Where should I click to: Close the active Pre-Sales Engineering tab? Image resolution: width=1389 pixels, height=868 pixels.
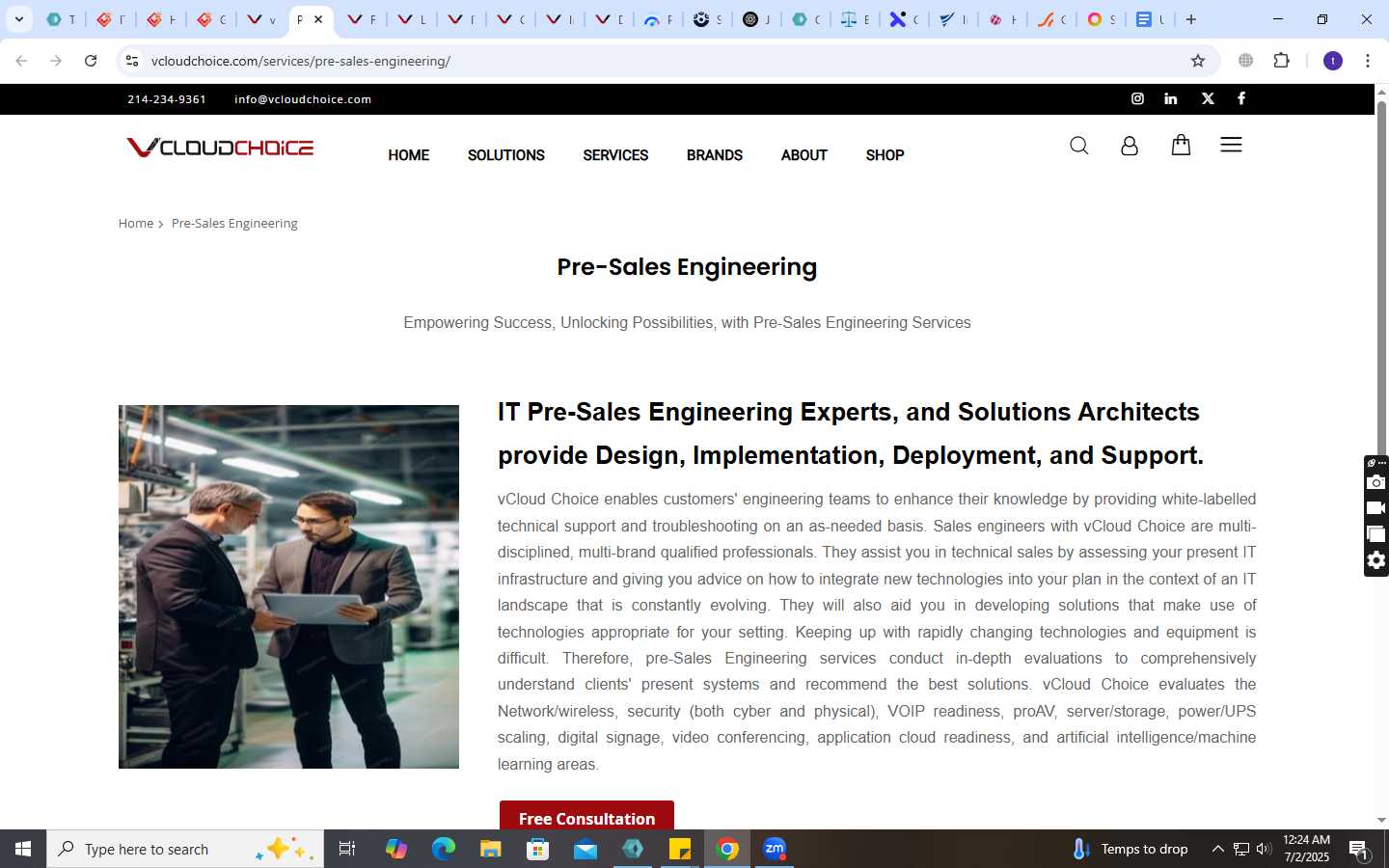[318, 19]
